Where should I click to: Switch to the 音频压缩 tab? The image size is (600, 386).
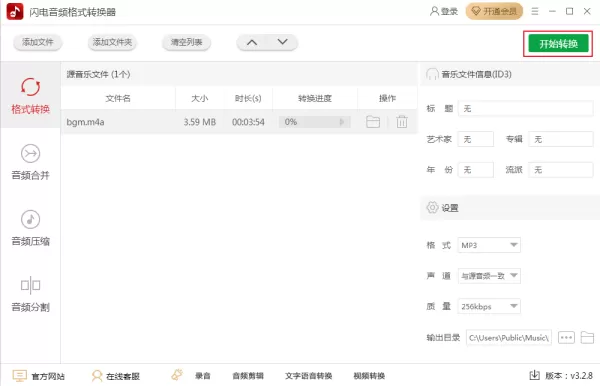point(30,228)
